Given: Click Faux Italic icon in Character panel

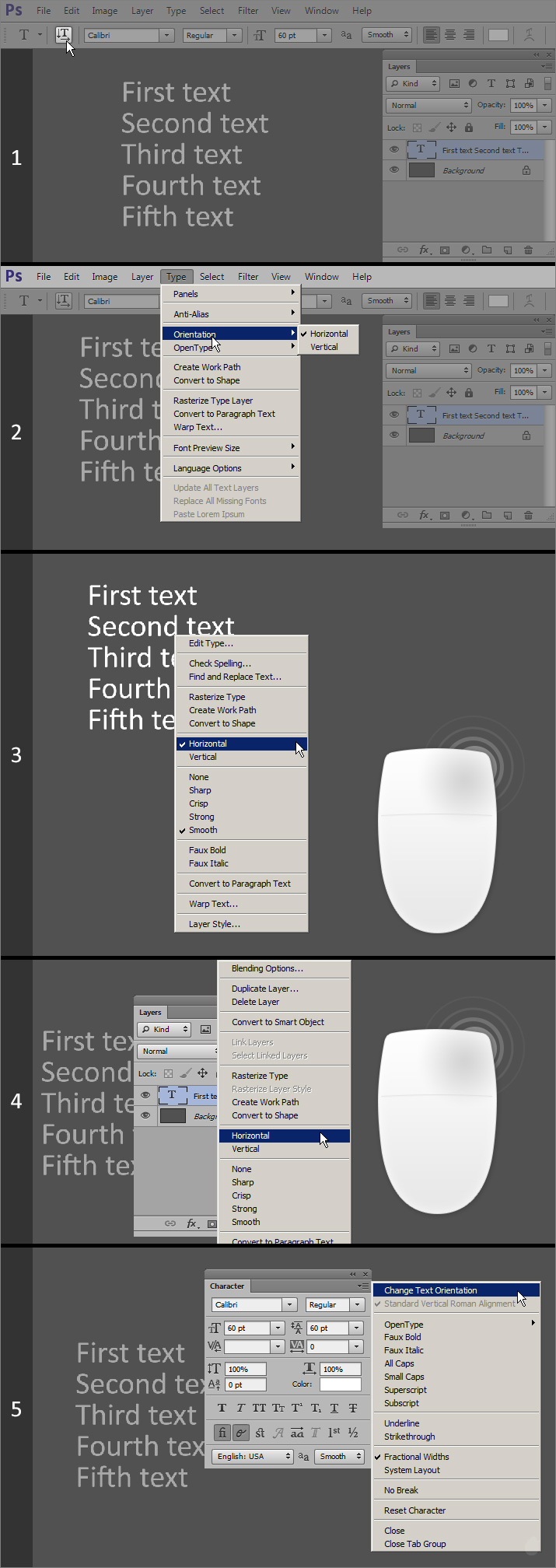Looking at the screenshot, I should click(x=240, y=1408).
